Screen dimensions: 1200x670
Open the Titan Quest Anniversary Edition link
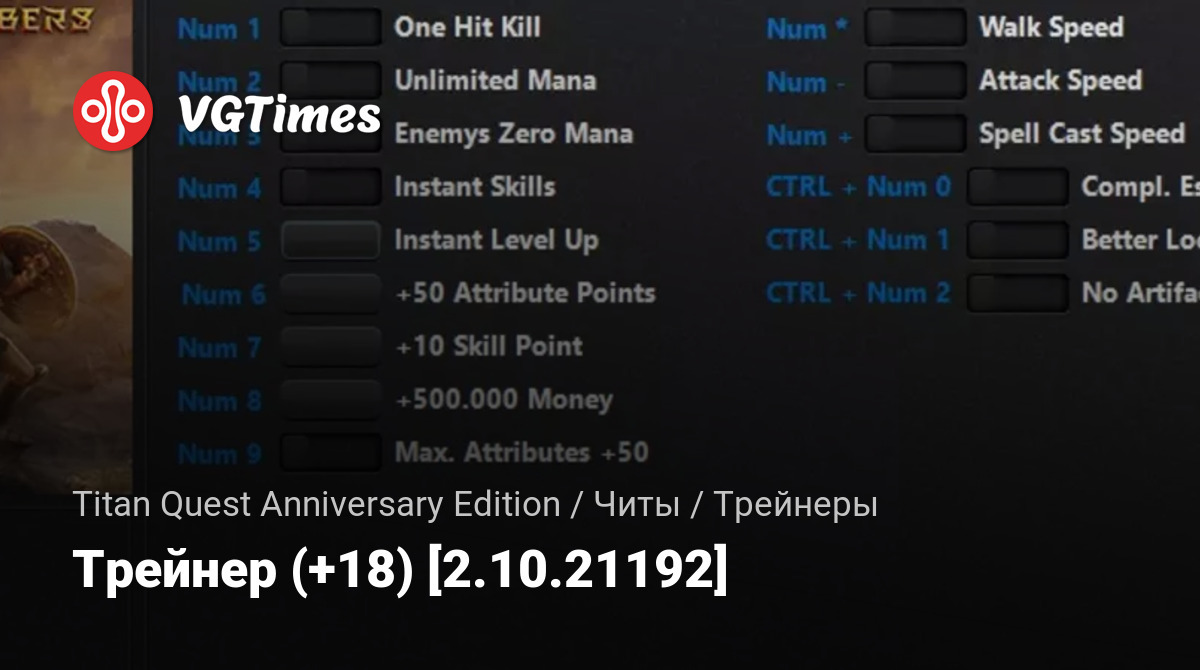[x=316, y=505]
